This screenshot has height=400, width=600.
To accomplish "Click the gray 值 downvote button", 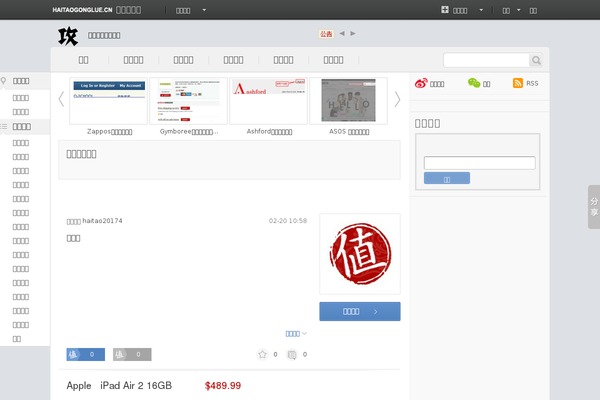I will tap(132, 354).
